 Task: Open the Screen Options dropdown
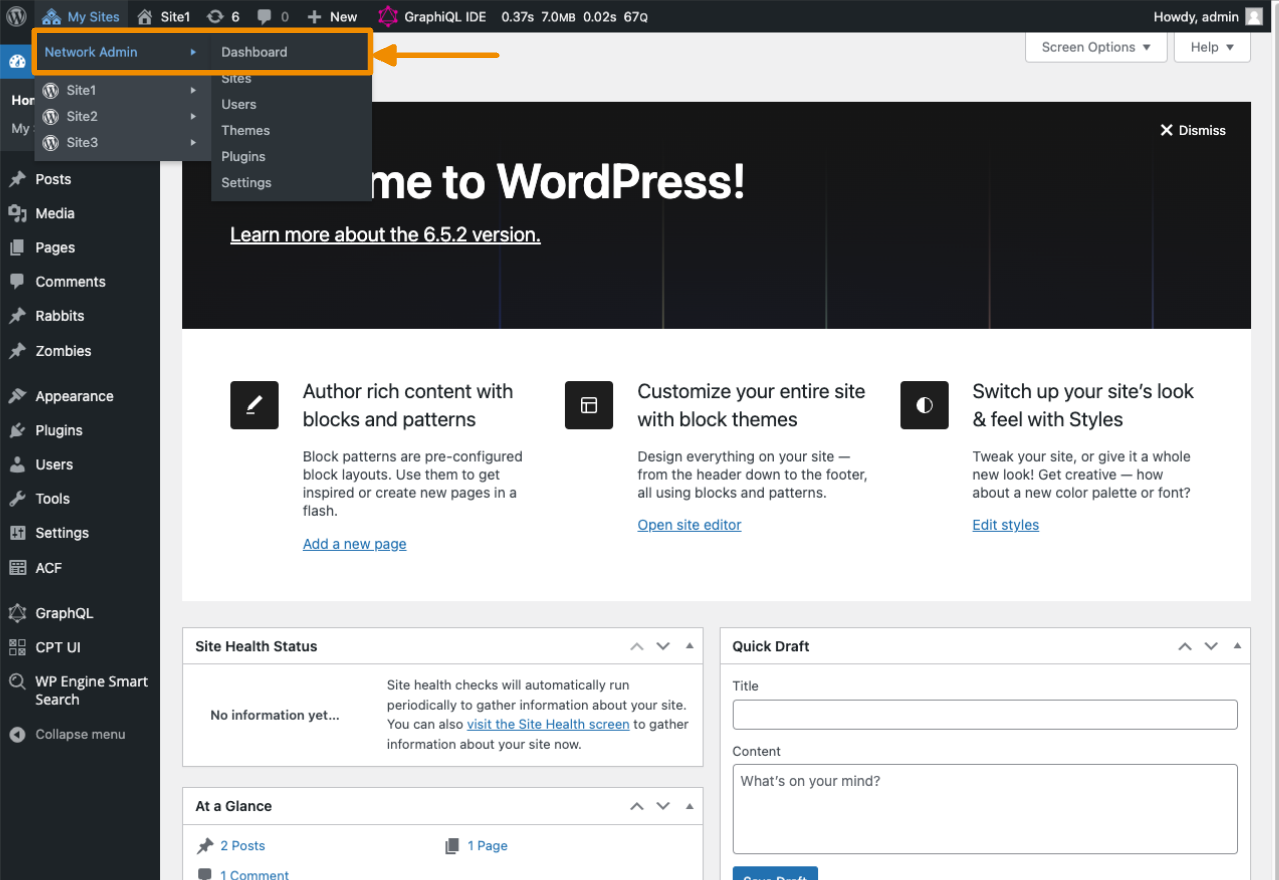point(1095,46)
